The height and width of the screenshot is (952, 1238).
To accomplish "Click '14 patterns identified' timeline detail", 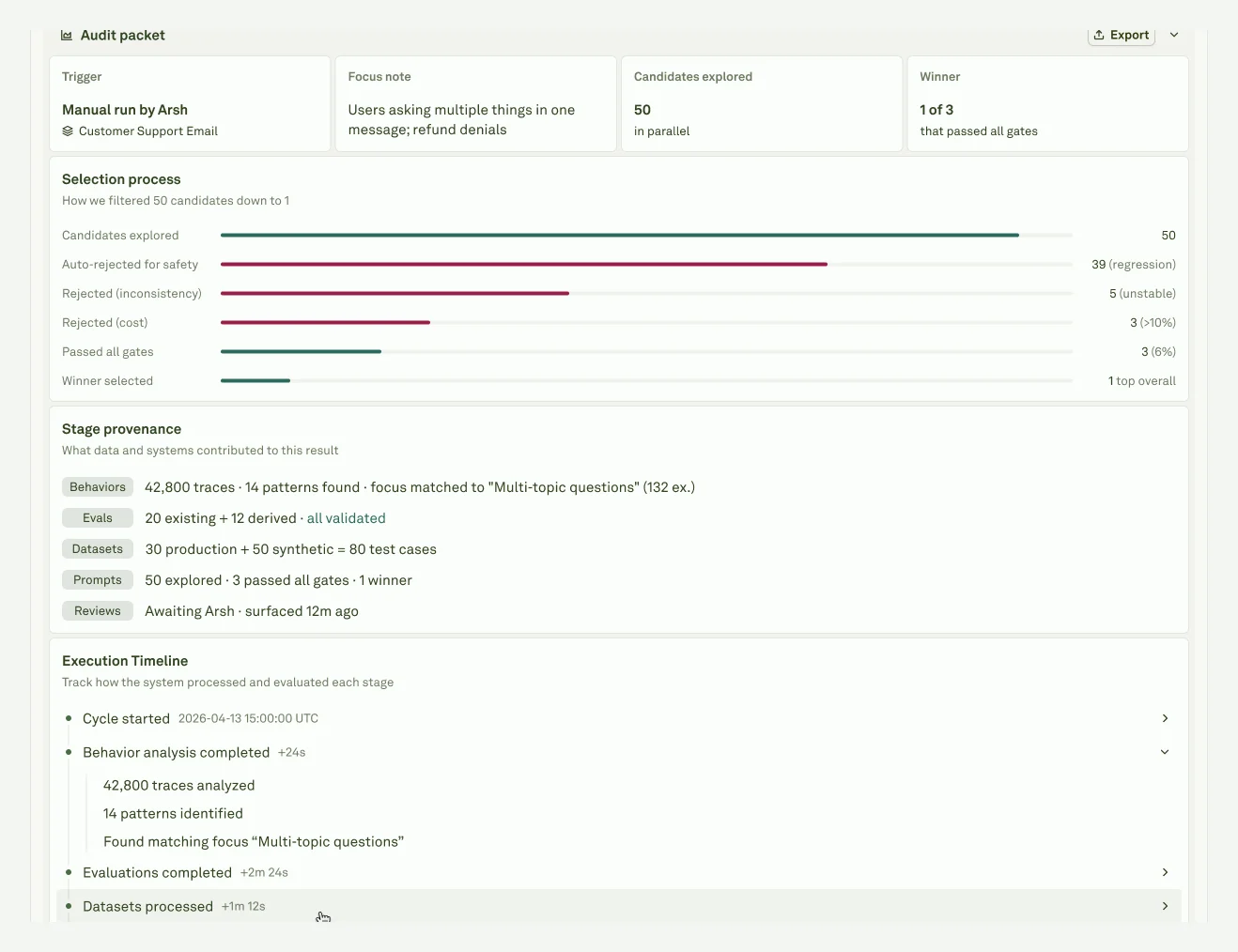I will [x=173, y=814].
